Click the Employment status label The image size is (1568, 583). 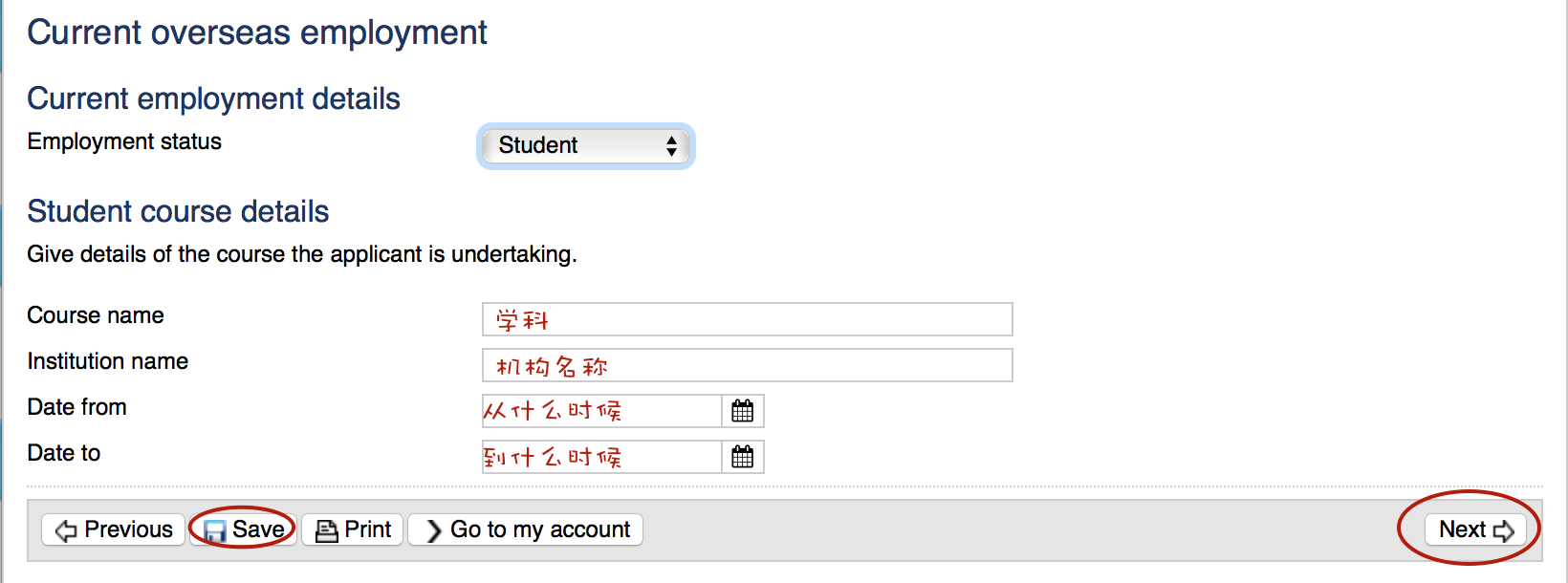tap(124, 141)
